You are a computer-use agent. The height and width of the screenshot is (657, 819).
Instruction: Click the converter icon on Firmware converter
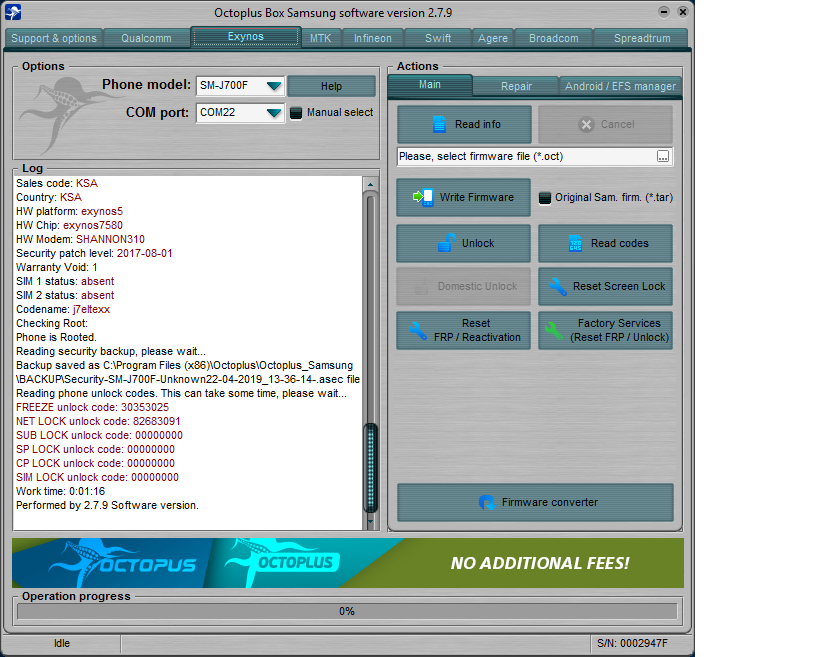[487, 502]
